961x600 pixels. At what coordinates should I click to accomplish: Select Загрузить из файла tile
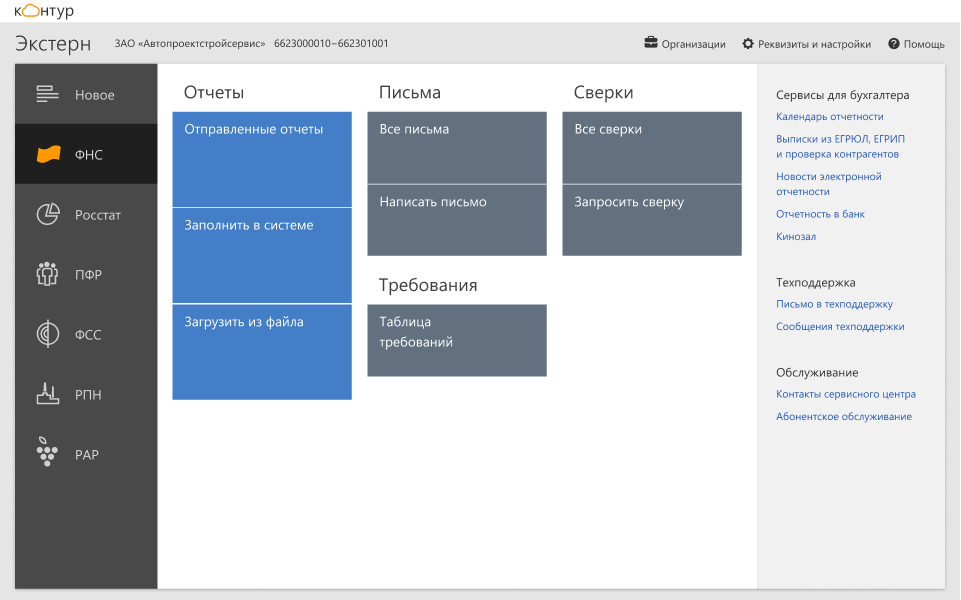pyautogui.click(x=262, y=352)
